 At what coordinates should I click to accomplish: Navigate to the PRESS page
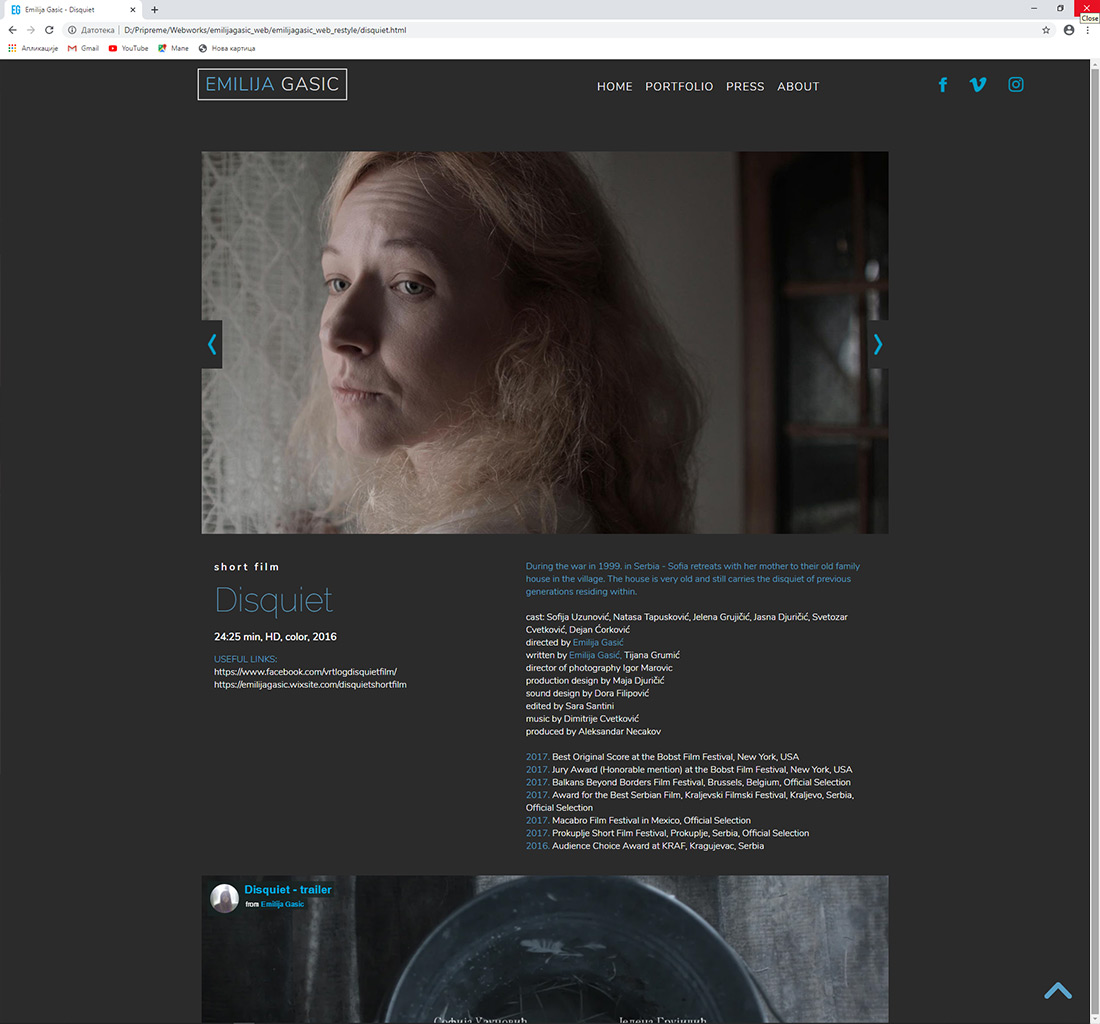[x=745, y=87]
